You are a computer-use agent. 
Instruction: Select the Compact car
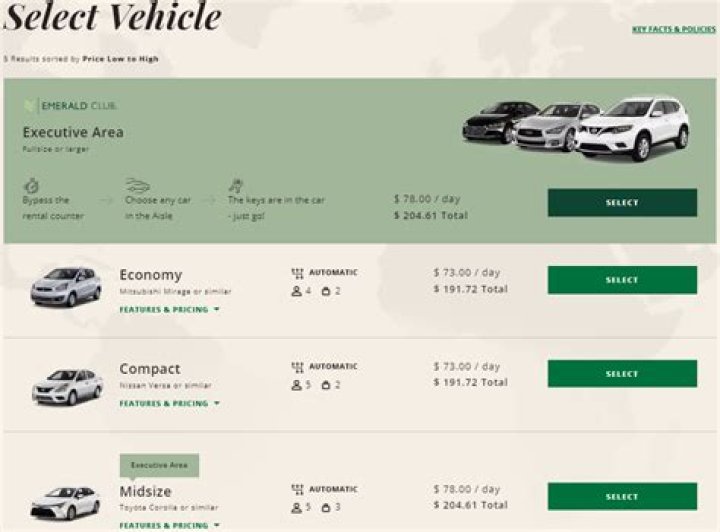pyautogui.click(x=621, y=374)
